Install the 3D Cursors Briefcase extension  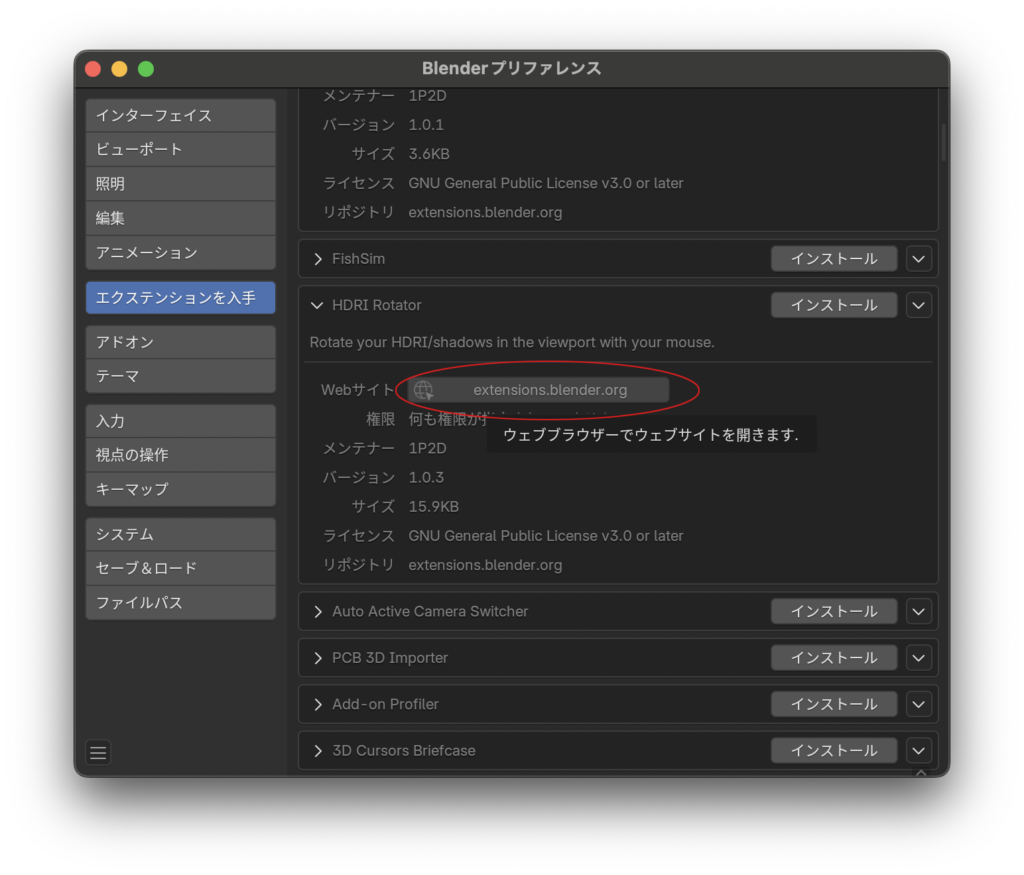pos(834,751)
